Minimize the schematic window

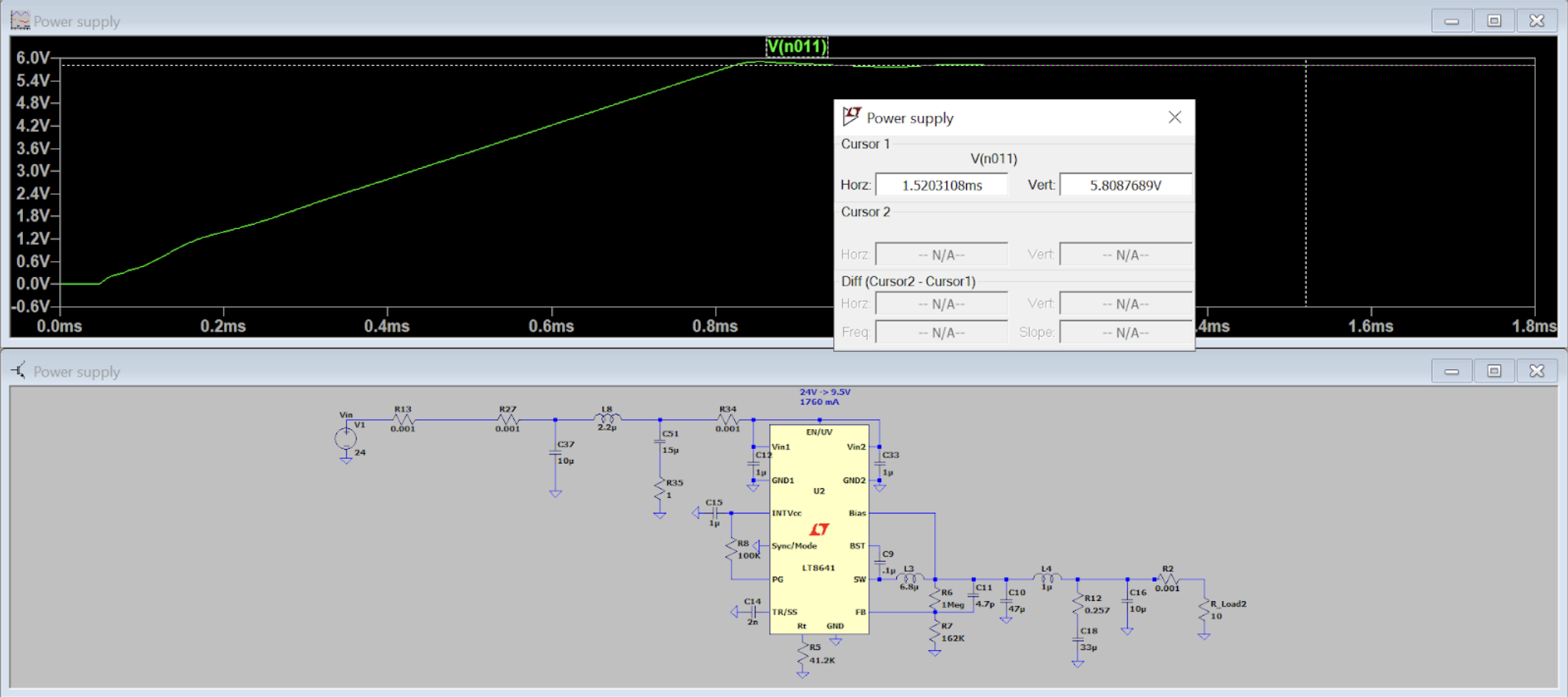[x=1451, y=372]
